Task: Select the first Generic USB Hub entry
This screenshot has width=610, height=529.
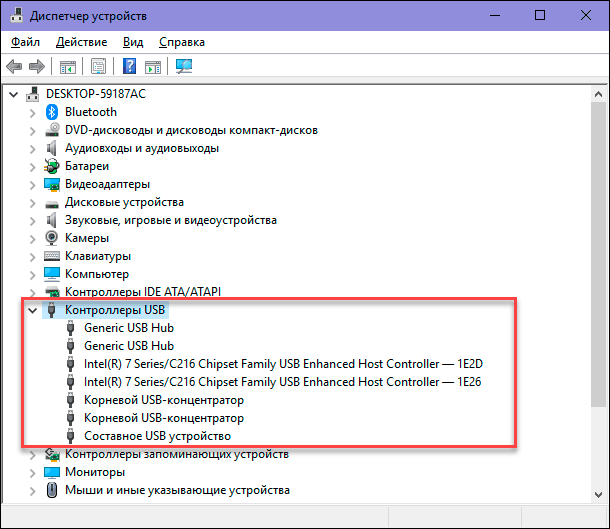Action: click(x=129, y=328)
